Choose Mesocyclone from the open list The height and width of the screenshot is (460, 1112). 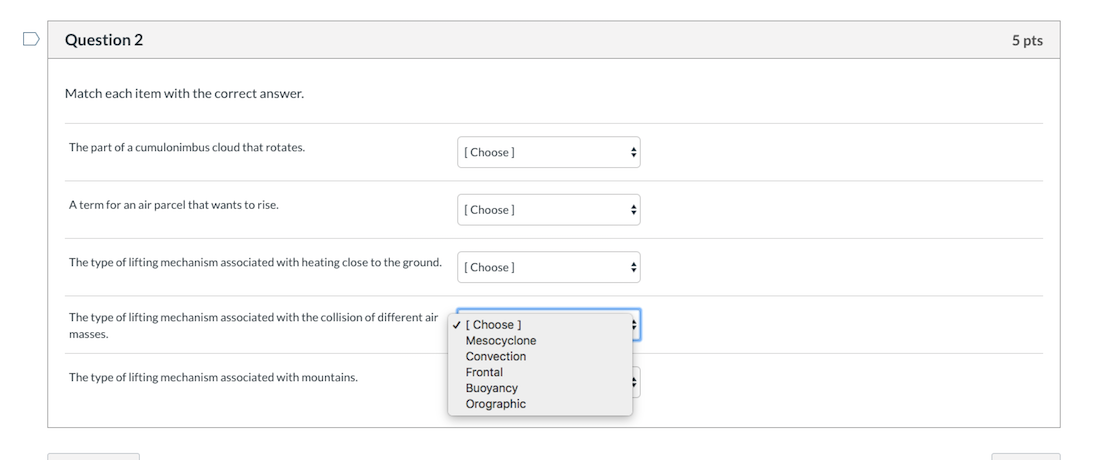tap(540, 341)
